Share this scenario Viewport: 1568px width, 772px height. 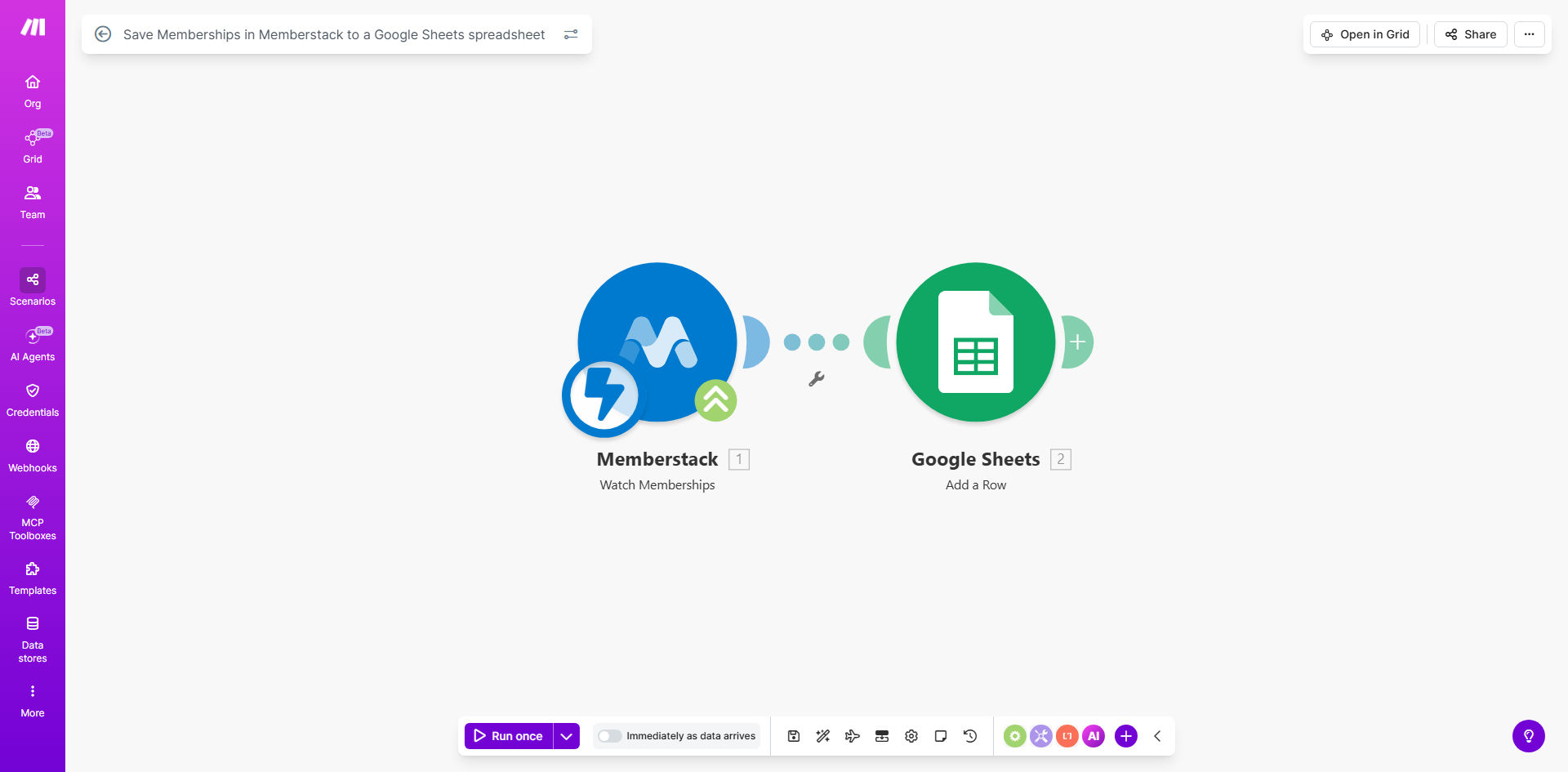[1470, 34]
